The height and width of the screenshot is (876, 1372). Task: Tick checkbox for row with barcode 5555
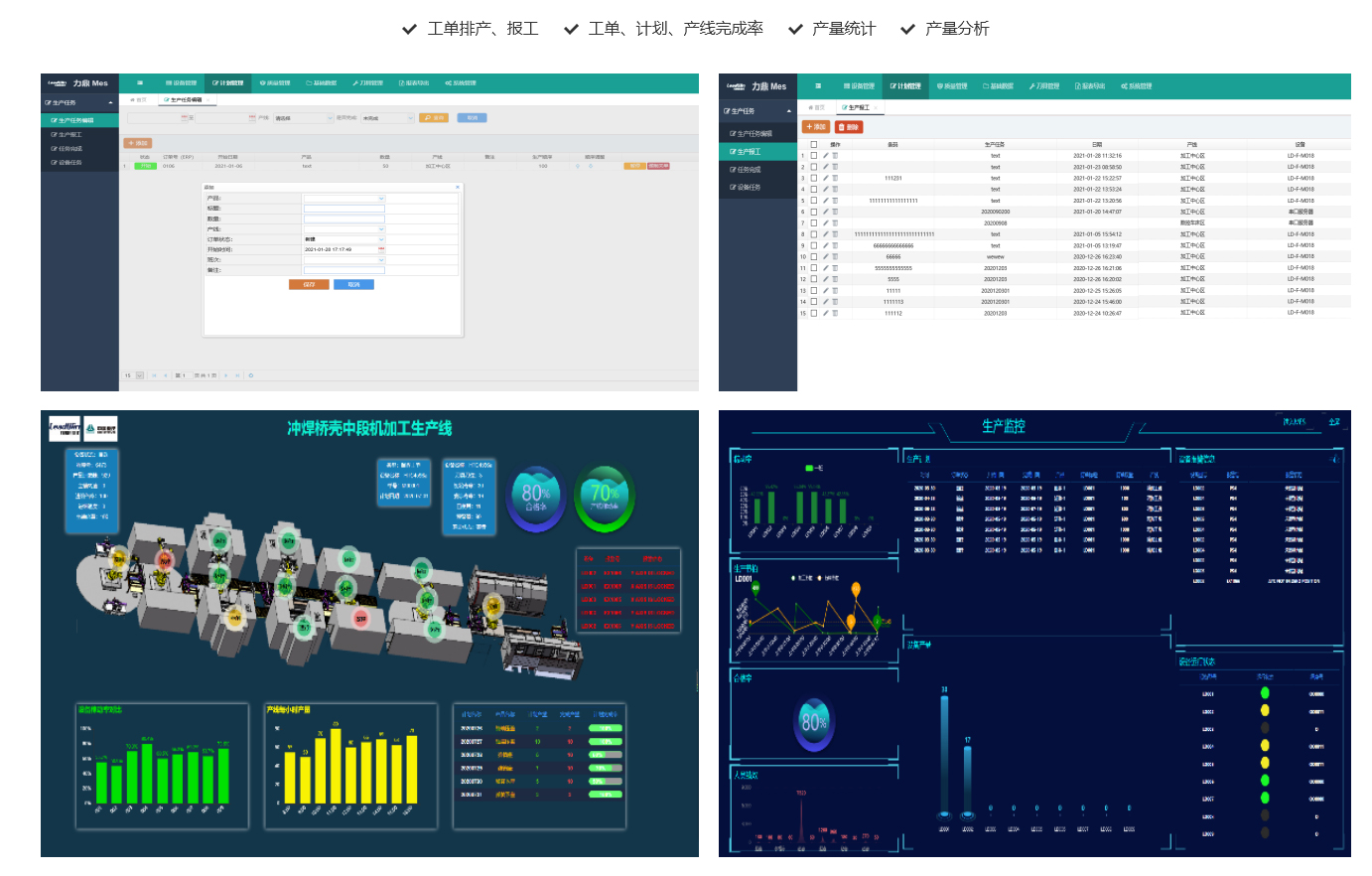pyautogui.click(x=814, y=279)
